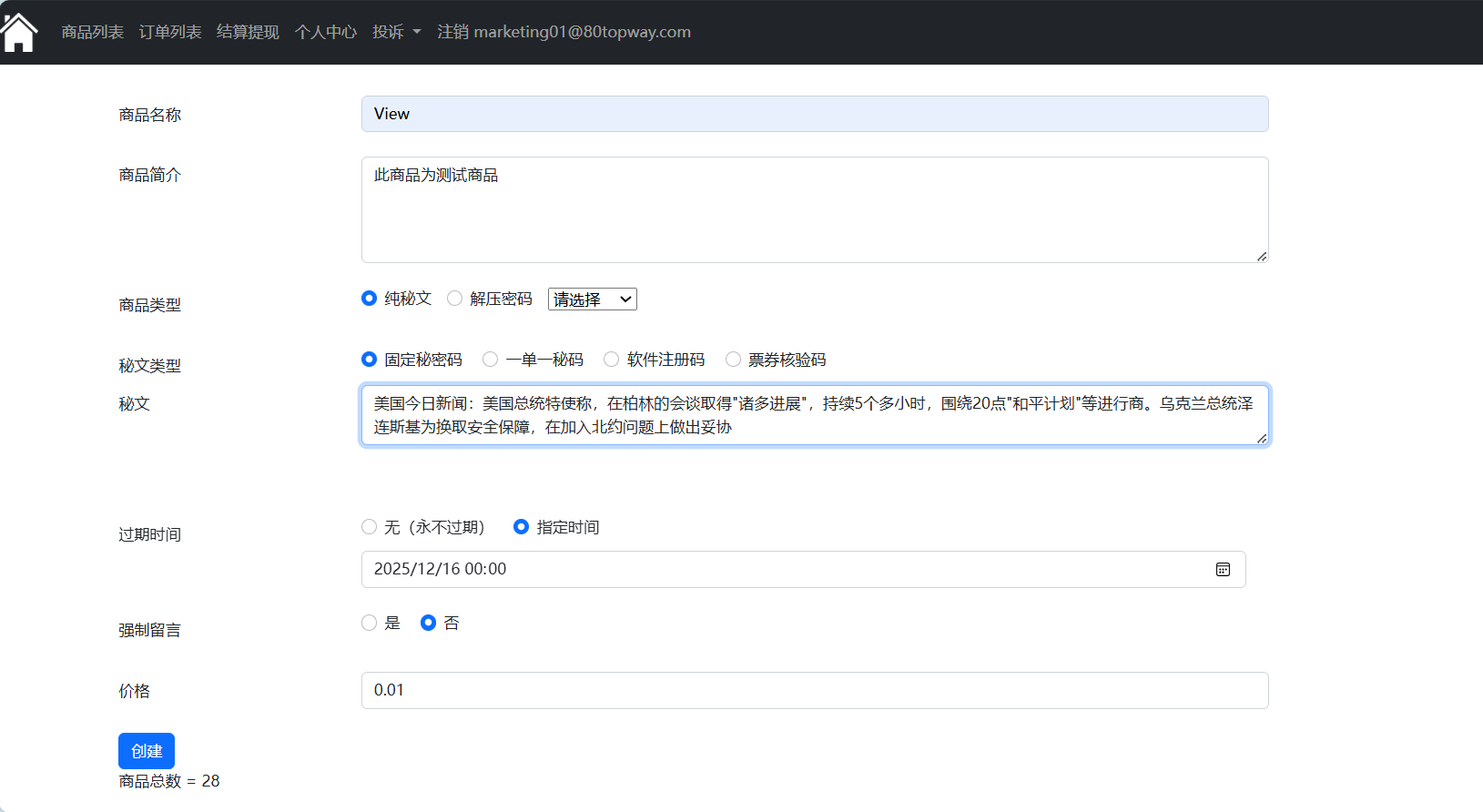Focus the 商品名称 field containing View
Screen dimensions: 1483x812
[814, 114]
